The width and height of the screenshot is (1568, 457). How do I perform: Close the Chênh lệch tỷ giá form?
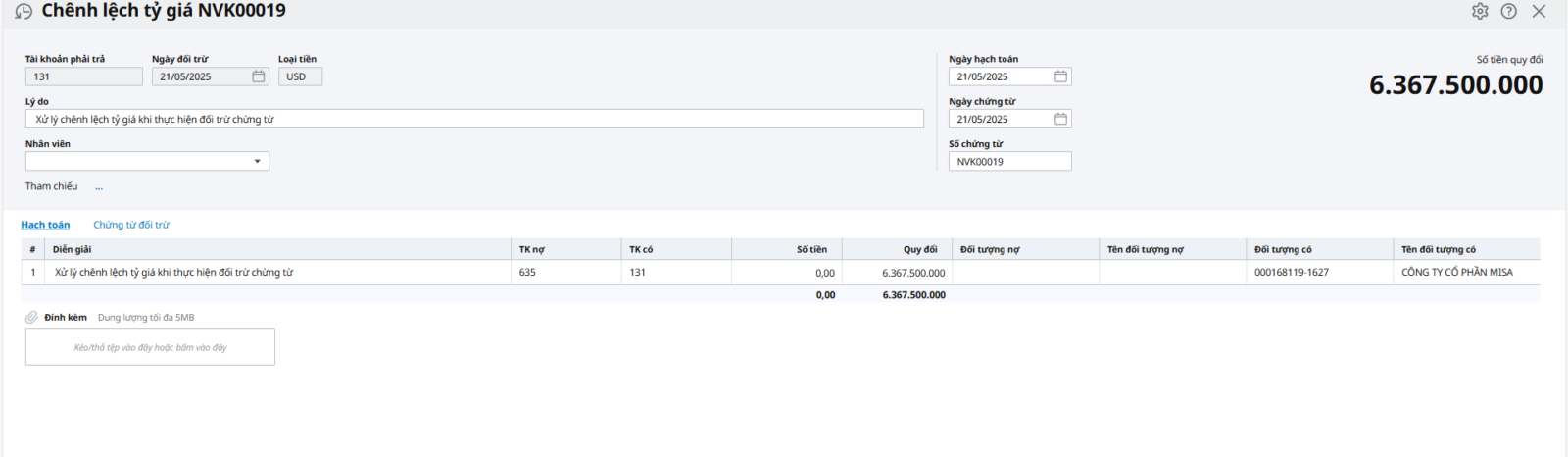(x=1539, y=11)
